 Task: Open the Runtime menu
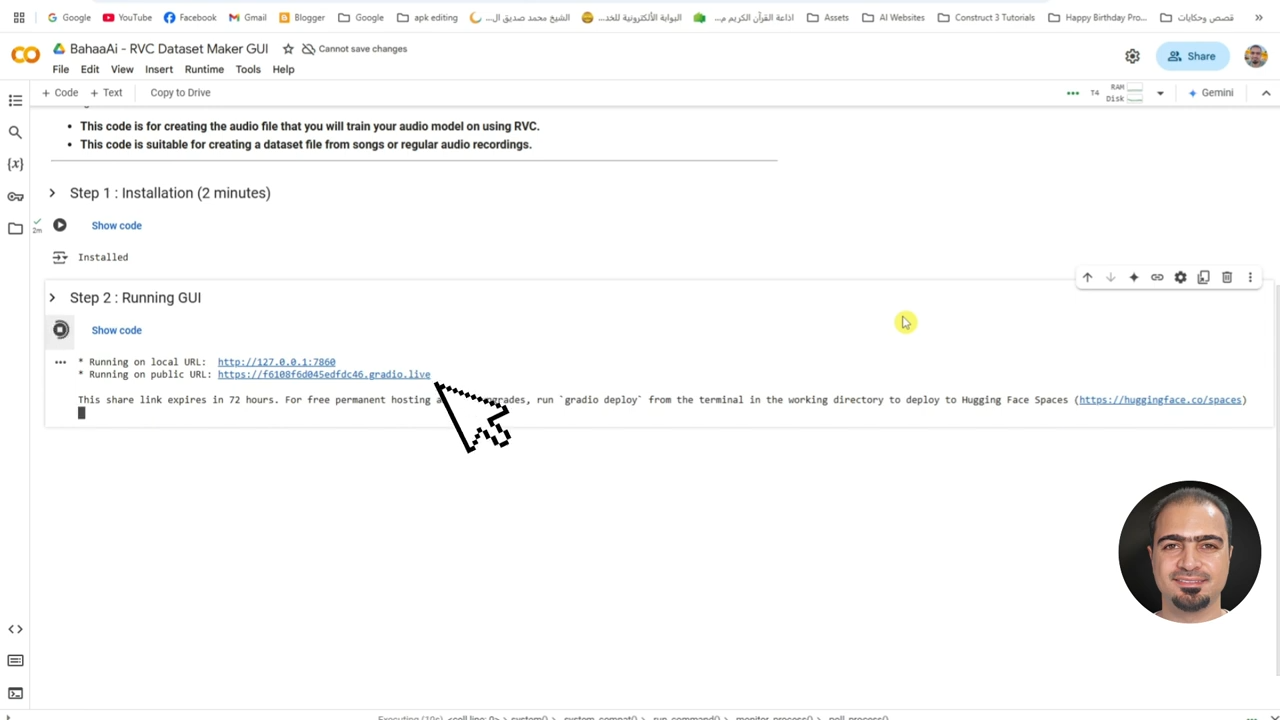(204, 69)
